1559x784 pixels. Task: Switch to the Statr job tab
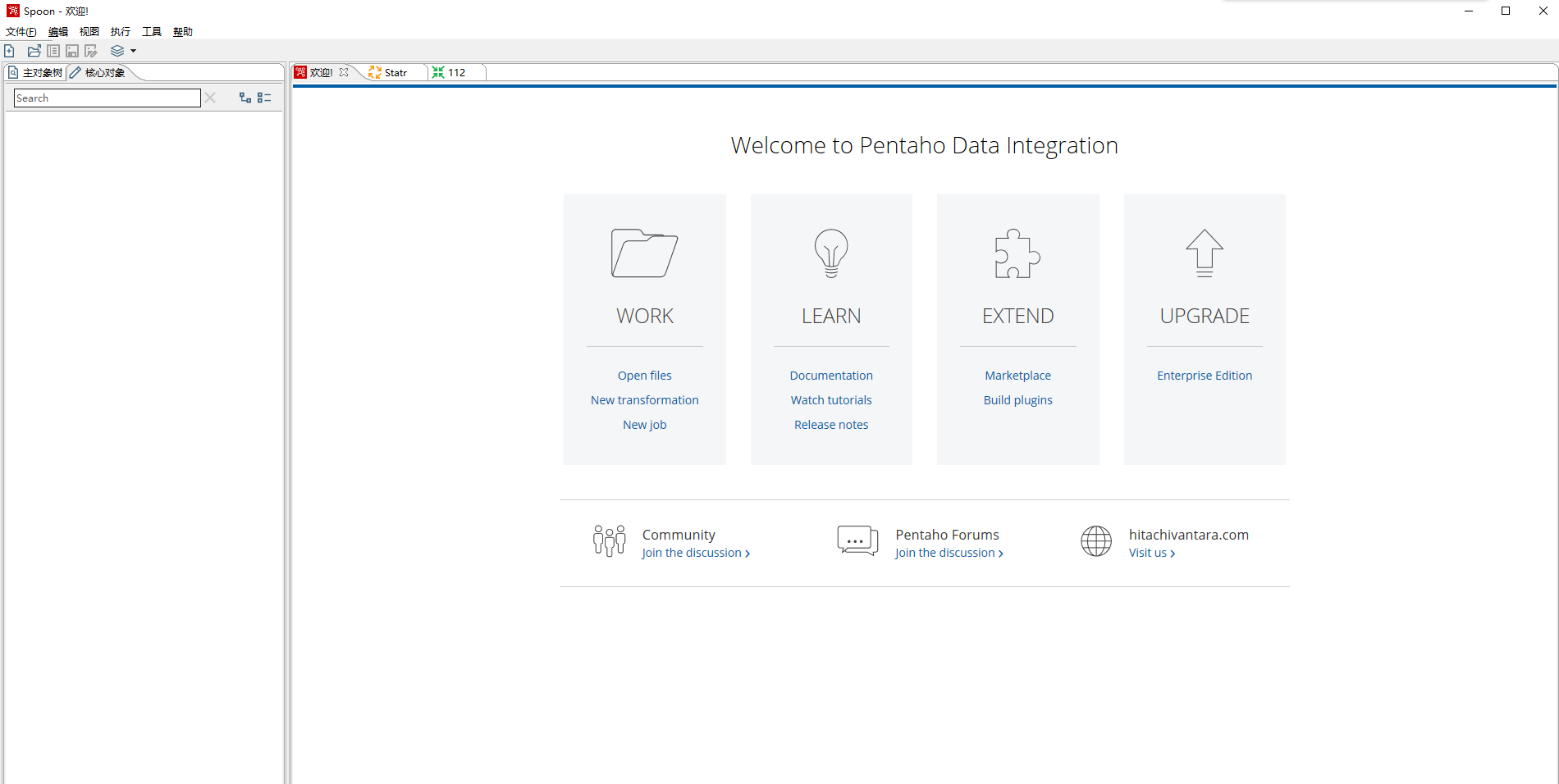click(396, 72)
